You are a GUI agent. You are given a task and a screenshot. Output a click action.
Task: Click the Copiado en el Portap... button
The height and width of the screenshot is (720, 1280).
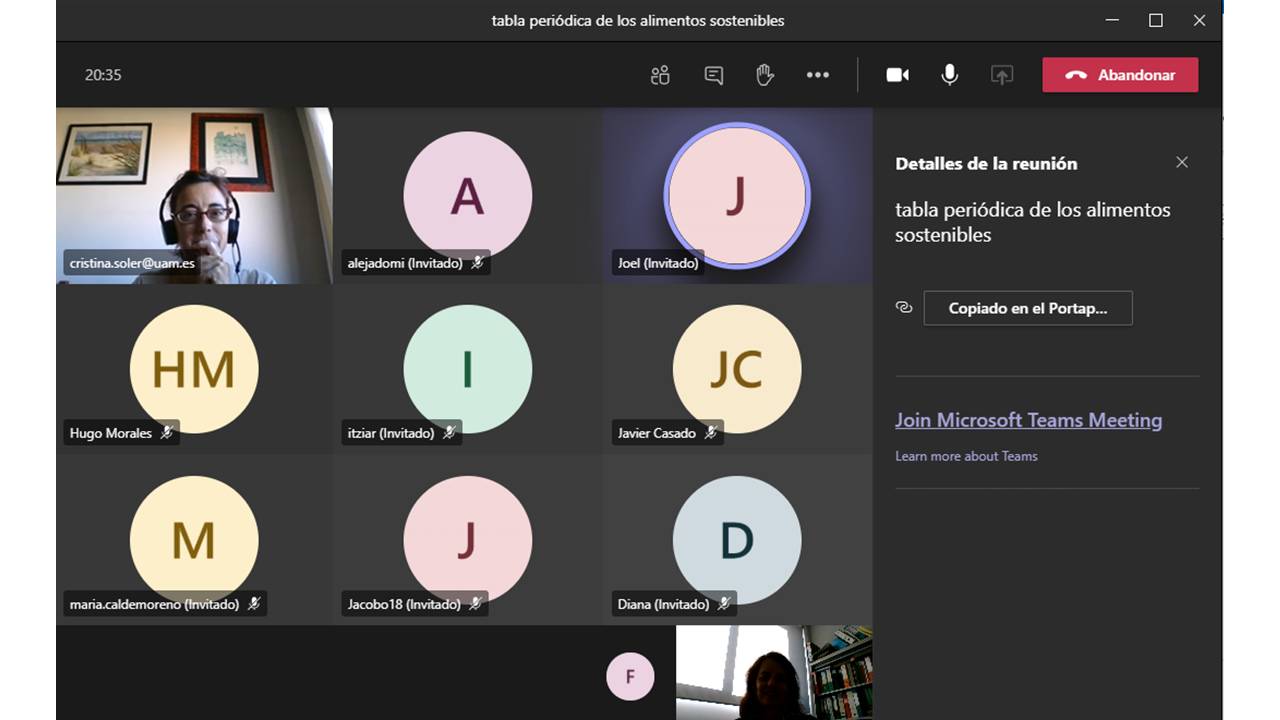click(1027, 308)
